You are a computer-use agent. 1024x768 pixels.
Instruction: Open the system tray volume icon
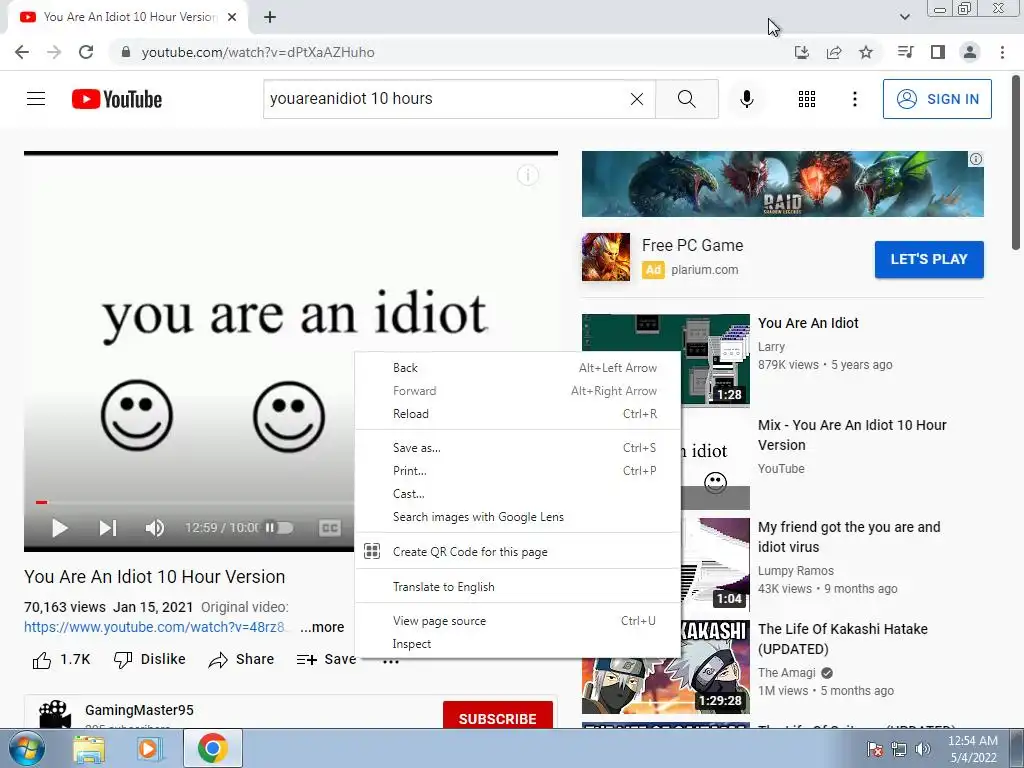tap(922, 749)
